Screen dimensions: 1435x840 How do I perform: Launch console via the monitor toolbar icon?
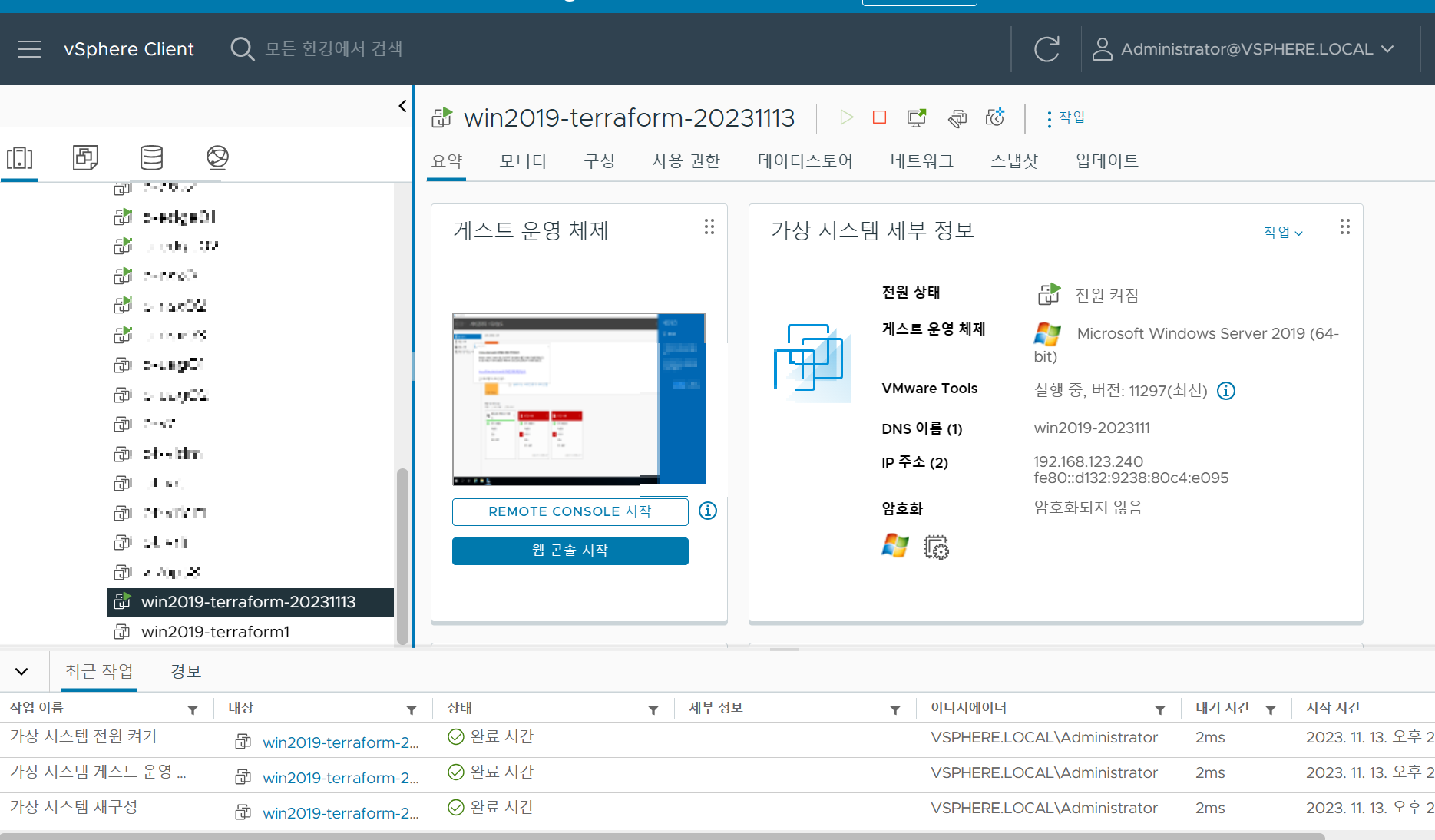pyautogui.click(x=917, y=117)
